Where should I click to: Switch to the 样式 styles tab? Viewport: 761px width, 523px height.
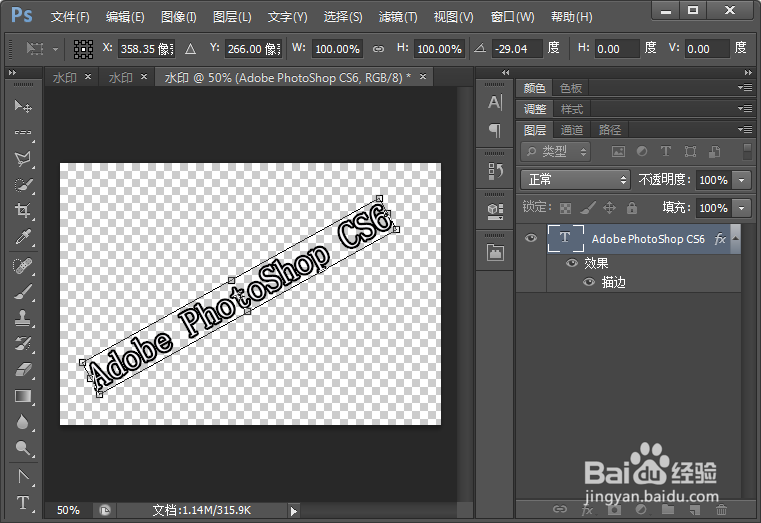coord(572,109)
